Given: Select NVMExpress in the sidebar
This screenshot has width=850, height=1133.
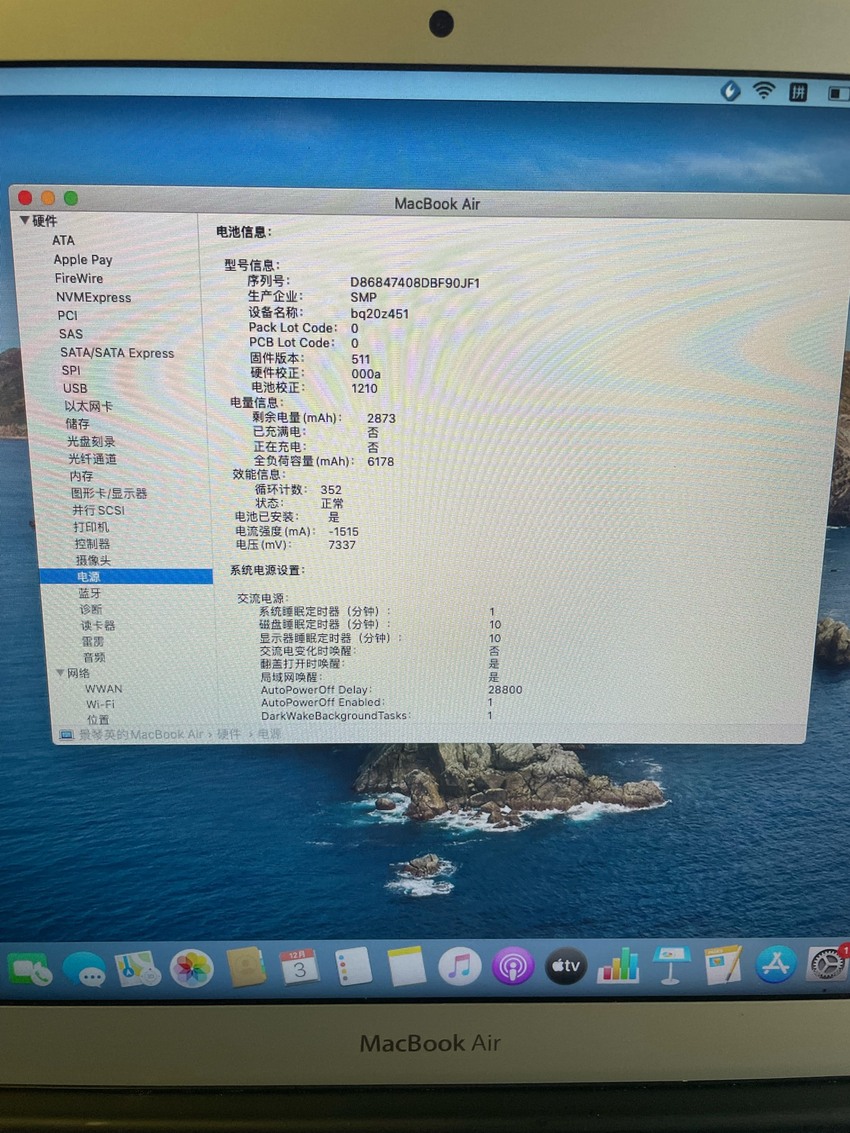Looking at the screenshot, I should click(94, 297).
